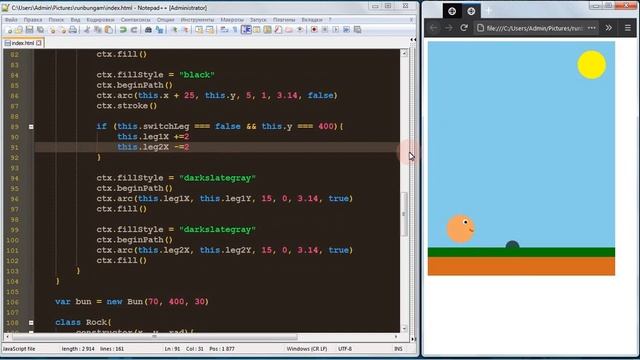Click the editor vertical scrollbar thumb
The height and width of the screenshot is (360, 640).
[404, 214]
